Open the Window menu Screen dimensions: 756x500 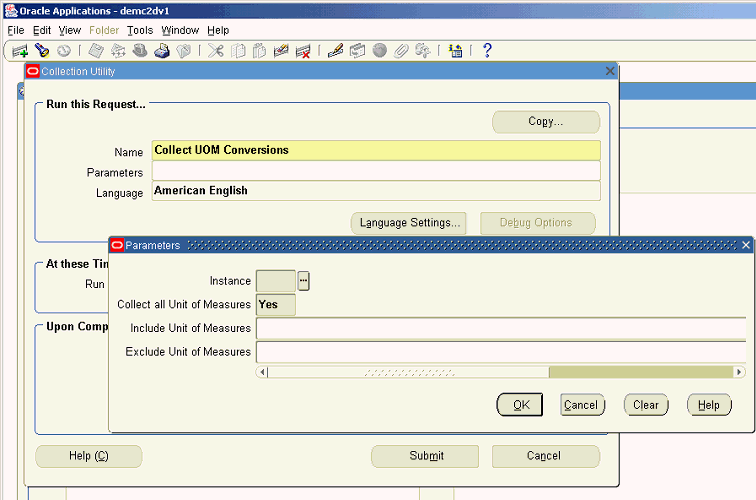click(180, 30)
